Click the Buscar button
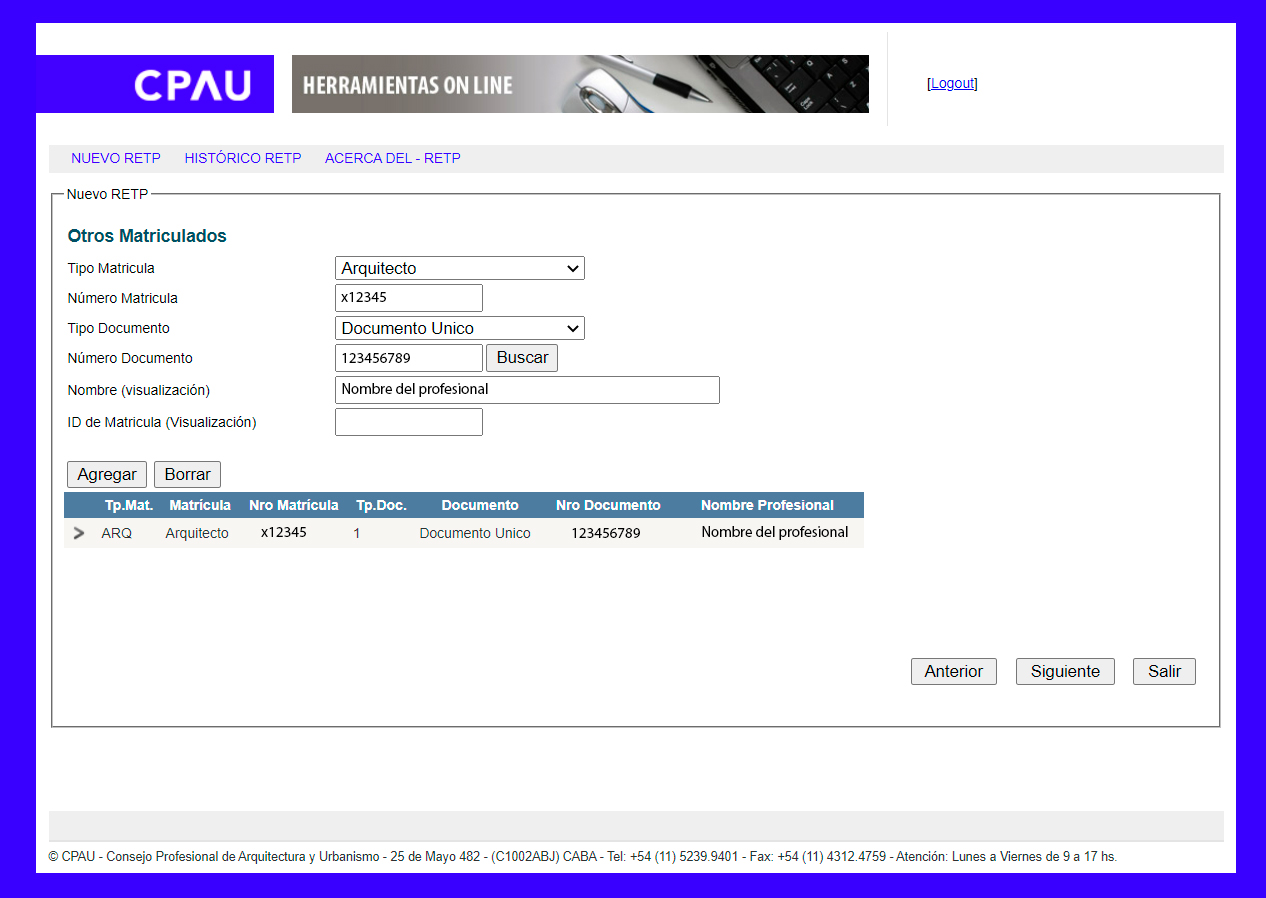1266x898 pixels. [x=522, y=358]
